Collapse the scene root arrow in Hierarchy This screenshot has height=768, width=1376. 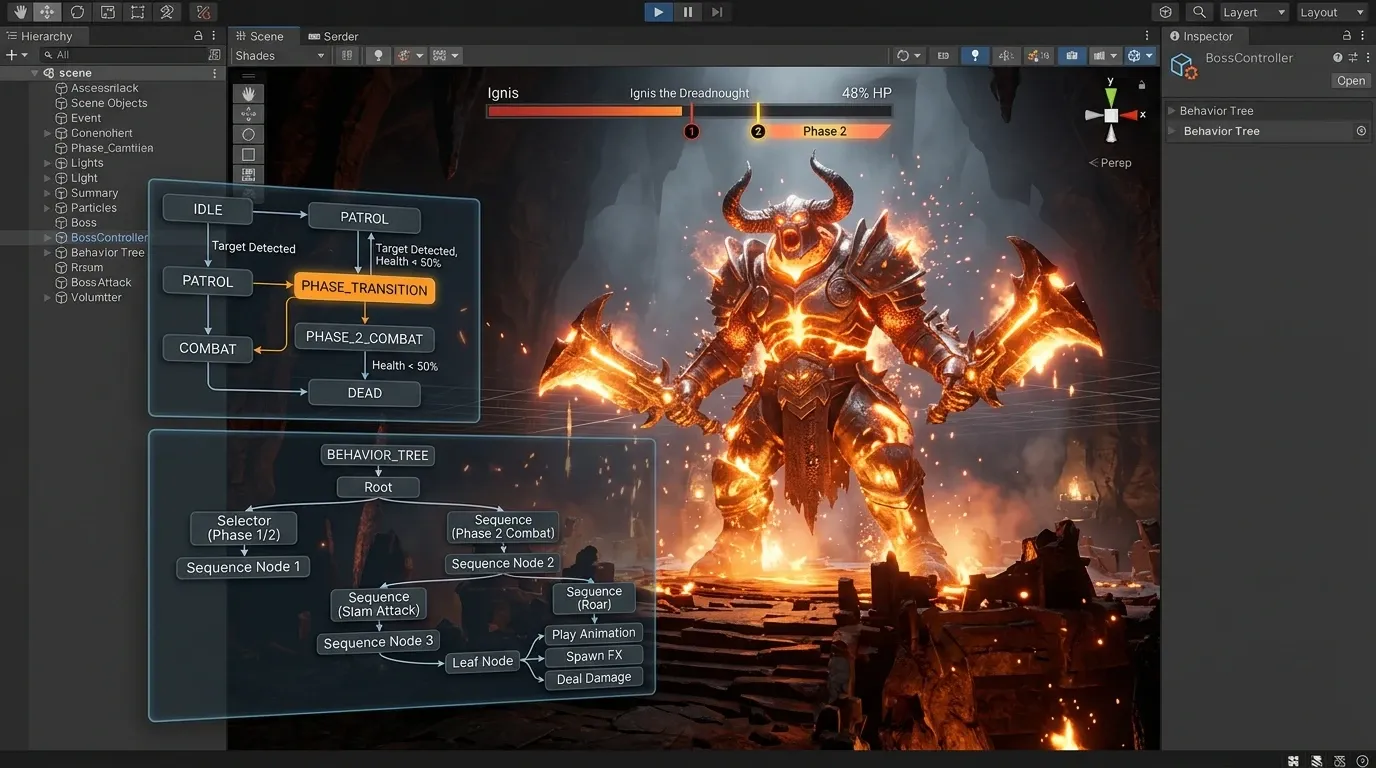point(35,73)
